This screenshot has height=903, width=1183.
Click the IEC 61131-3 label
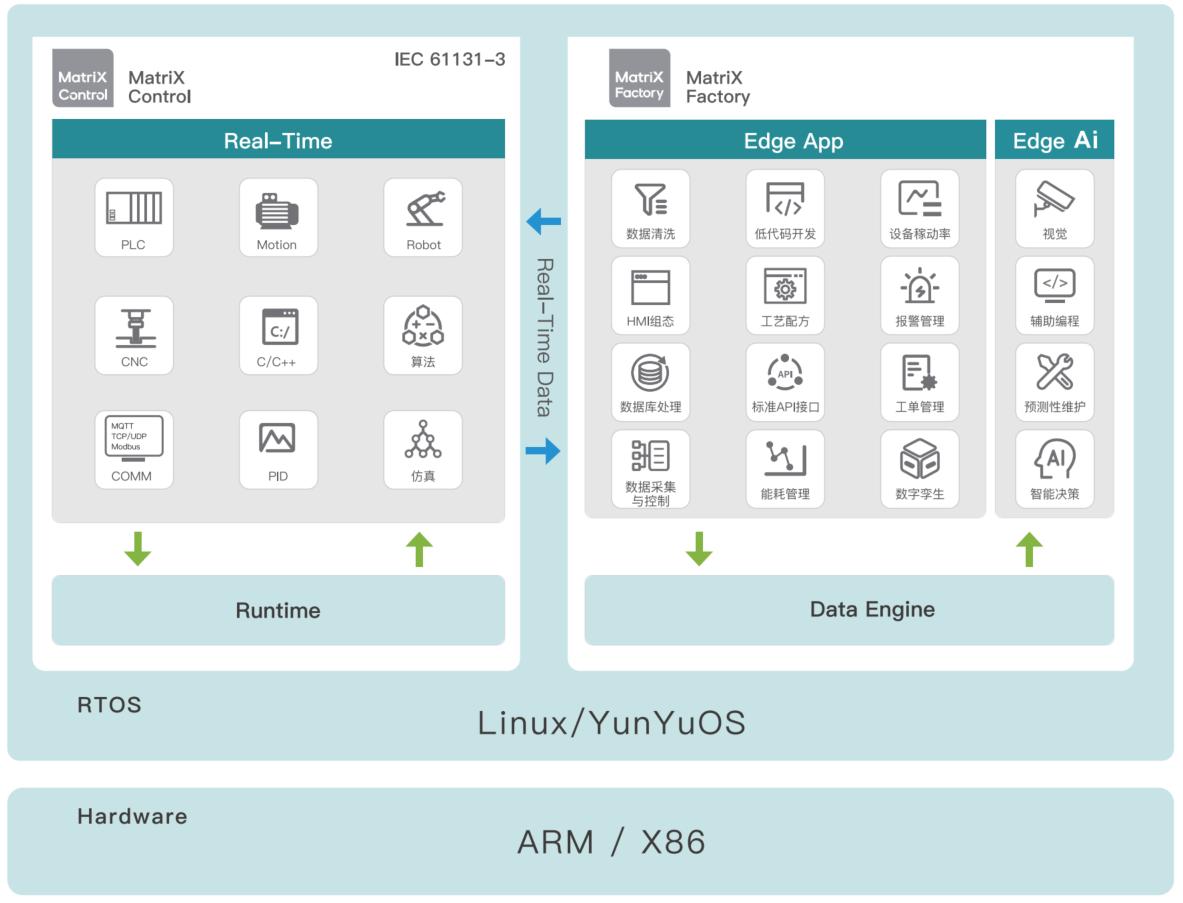pyautogui.click(x=450, y=60)
